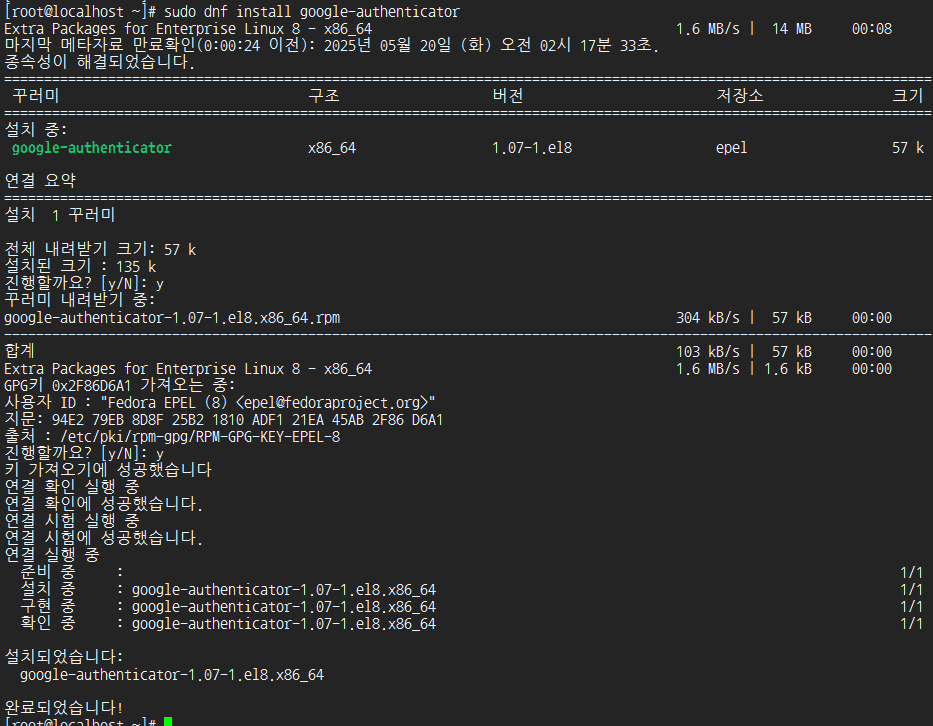933x726 pixels.
Task: Click the '연결 확인 실행 중' line
Action: coord(72,487)
